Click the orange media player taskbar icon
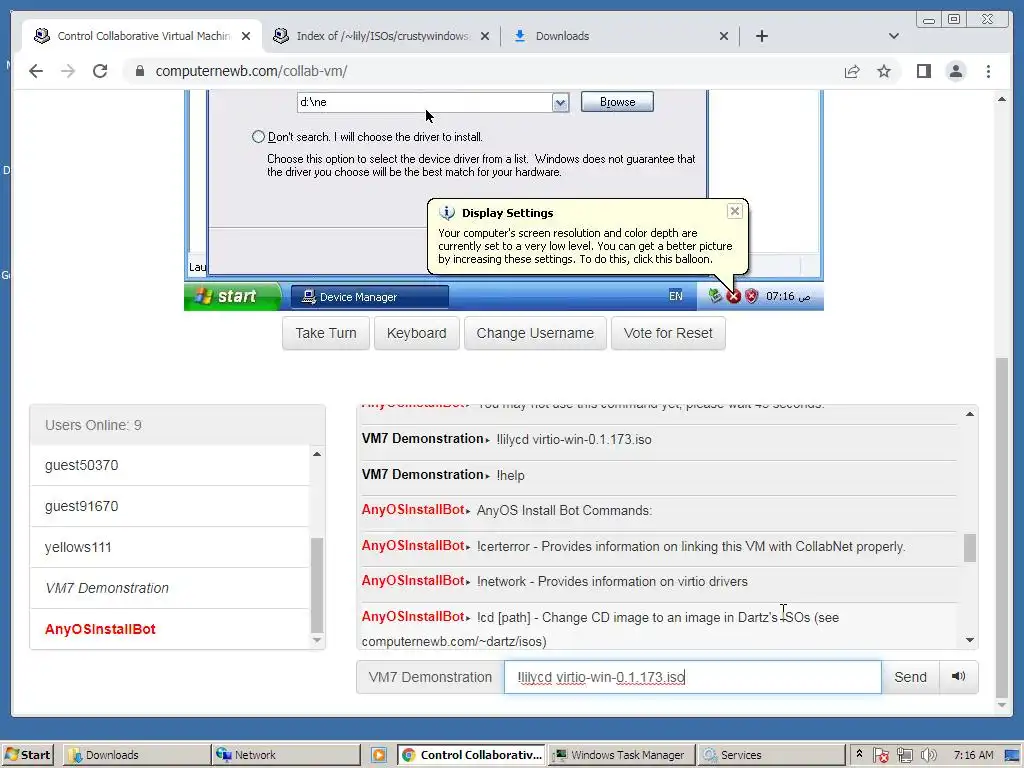 click(x=379, y=755)
